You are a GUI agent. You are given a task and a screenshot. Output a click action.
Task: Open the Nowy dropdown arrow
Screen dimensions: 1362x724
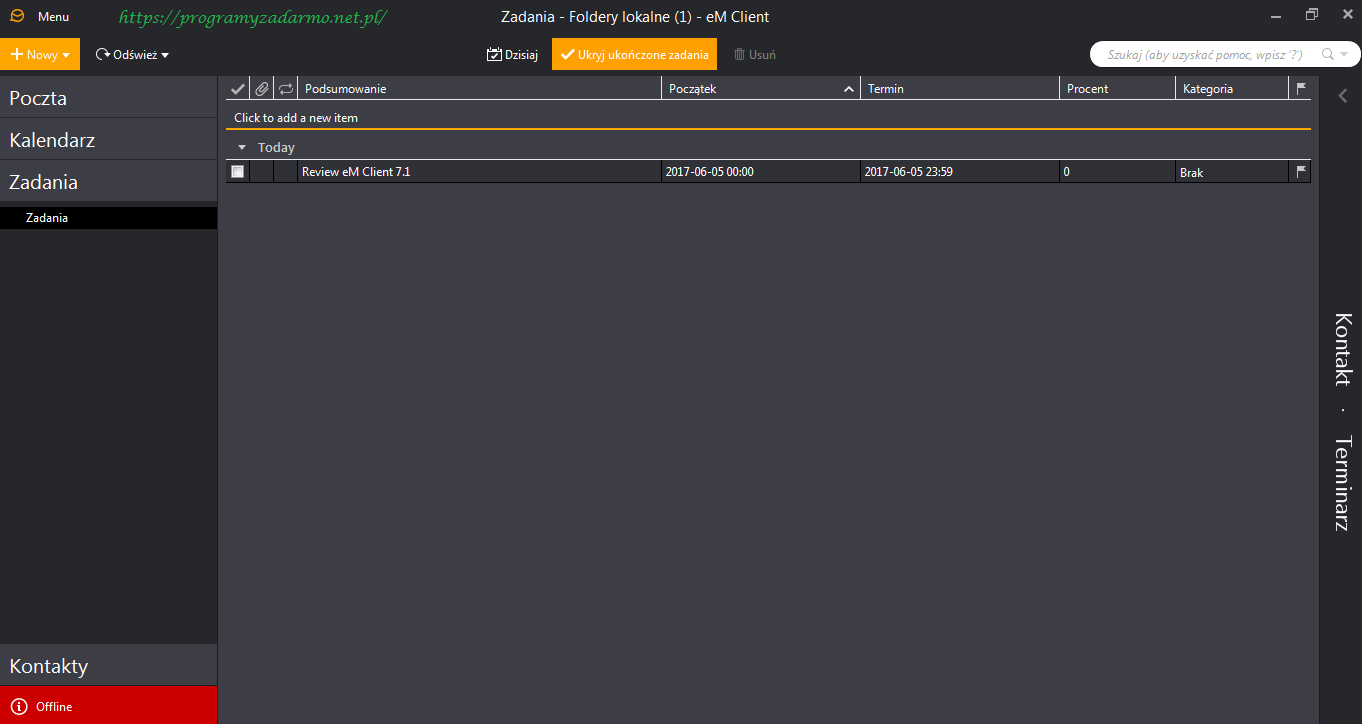tap(66, 55)
